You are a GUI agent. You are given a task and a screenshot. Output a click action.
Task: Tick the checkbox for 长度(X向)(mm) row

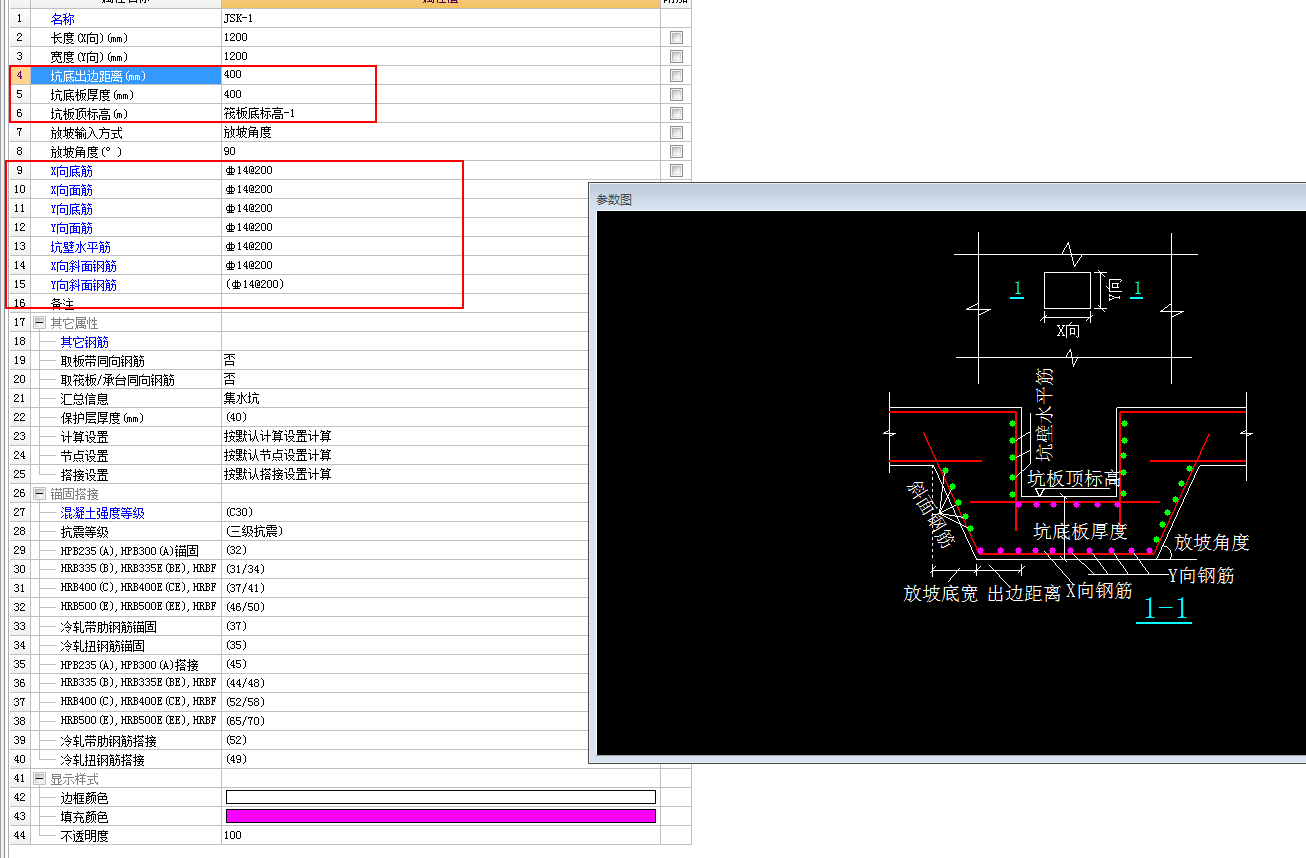[677, 37]
